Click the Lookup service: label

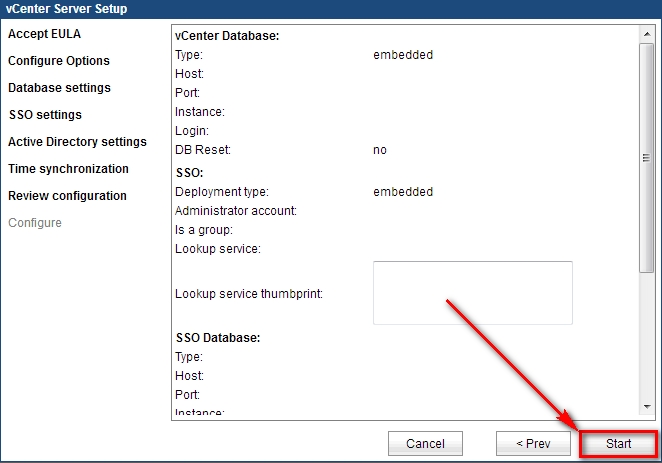point(218,249)
